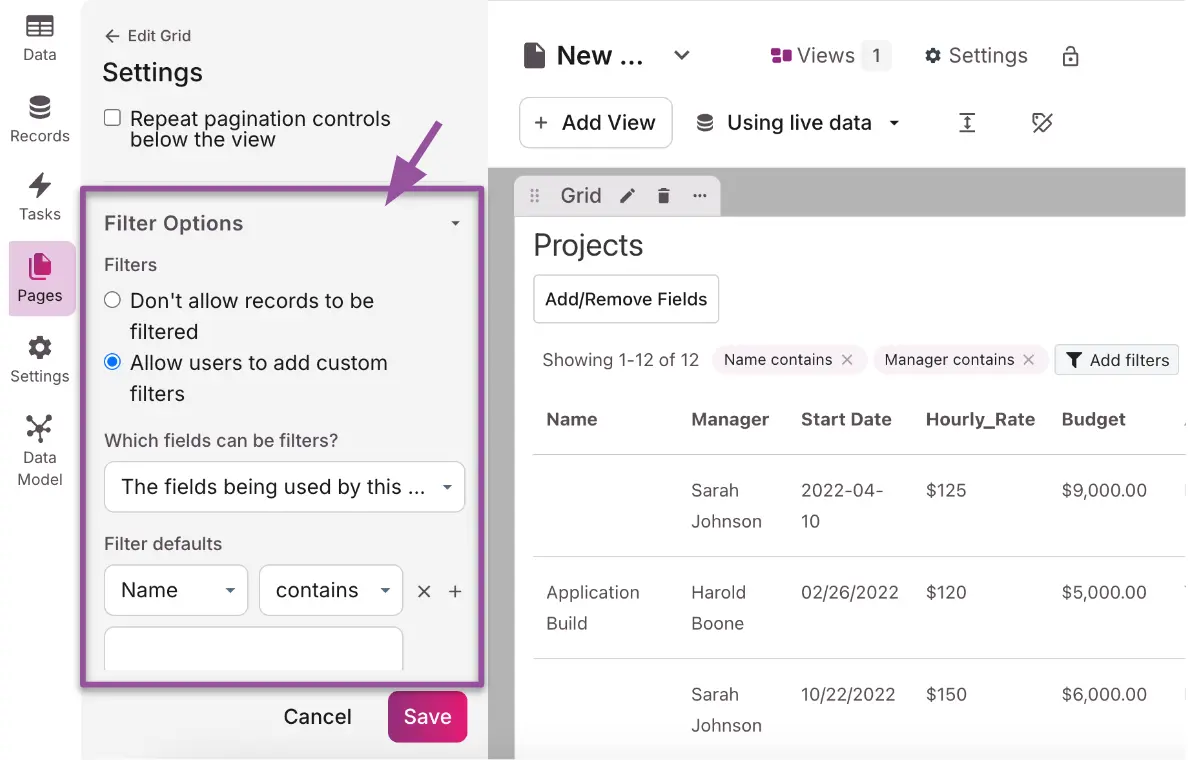
Task: Open Data Model in sidebar
Action: (x=40, y=451)
